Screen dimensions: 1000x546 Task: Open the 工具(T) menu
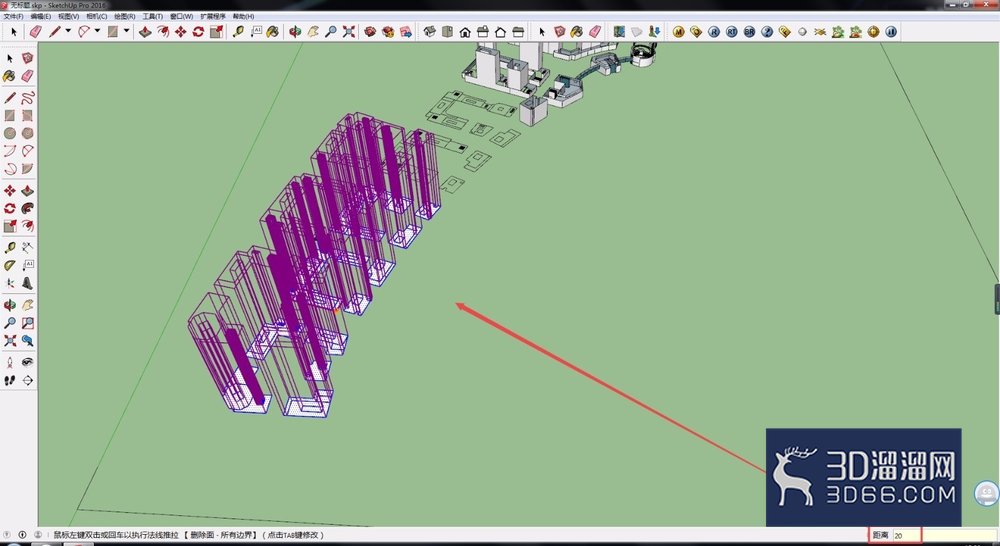click(152, 17)
